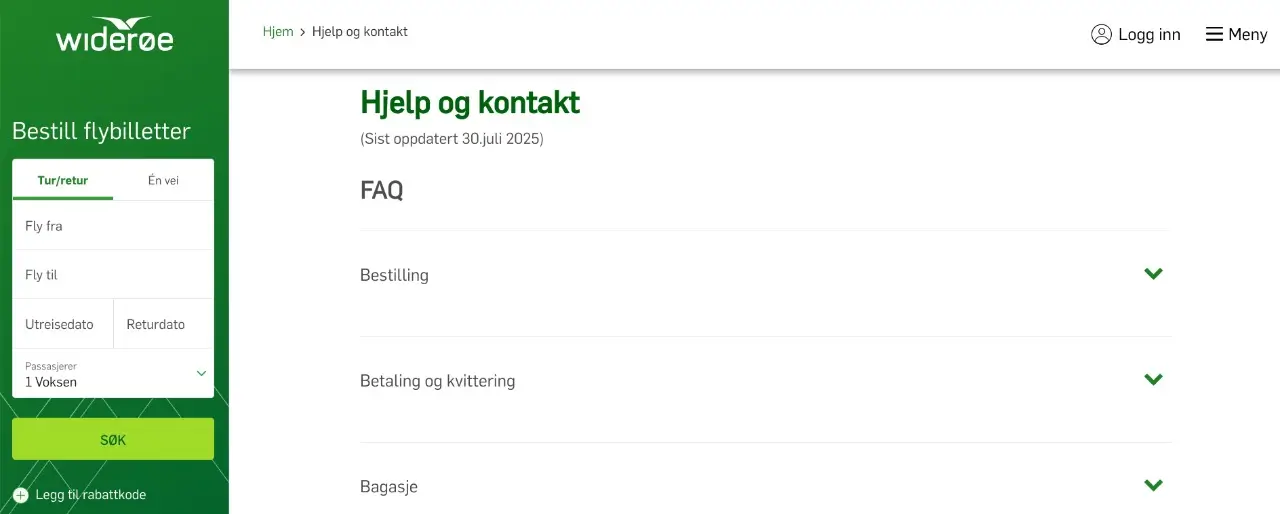Click Legg til rabattkode link
The height and width of the screenshot is (514, 1280).
[91, 495]
